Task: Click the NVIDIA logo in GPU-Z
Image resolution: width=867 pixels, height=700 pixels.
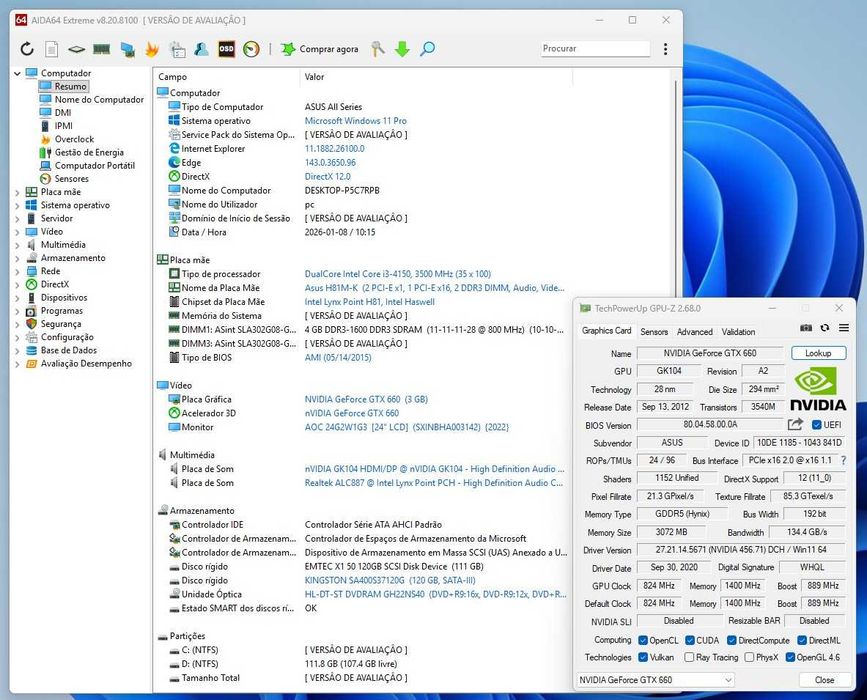Action: pyautogui.click(x=818, y=389)
